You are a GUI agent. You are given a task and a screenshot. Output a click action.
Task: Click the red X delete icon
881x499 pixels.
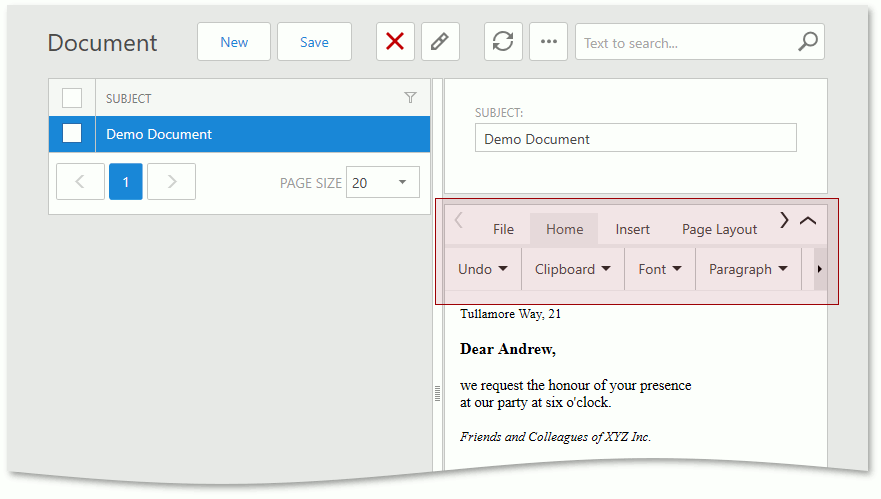coord(395,42)
